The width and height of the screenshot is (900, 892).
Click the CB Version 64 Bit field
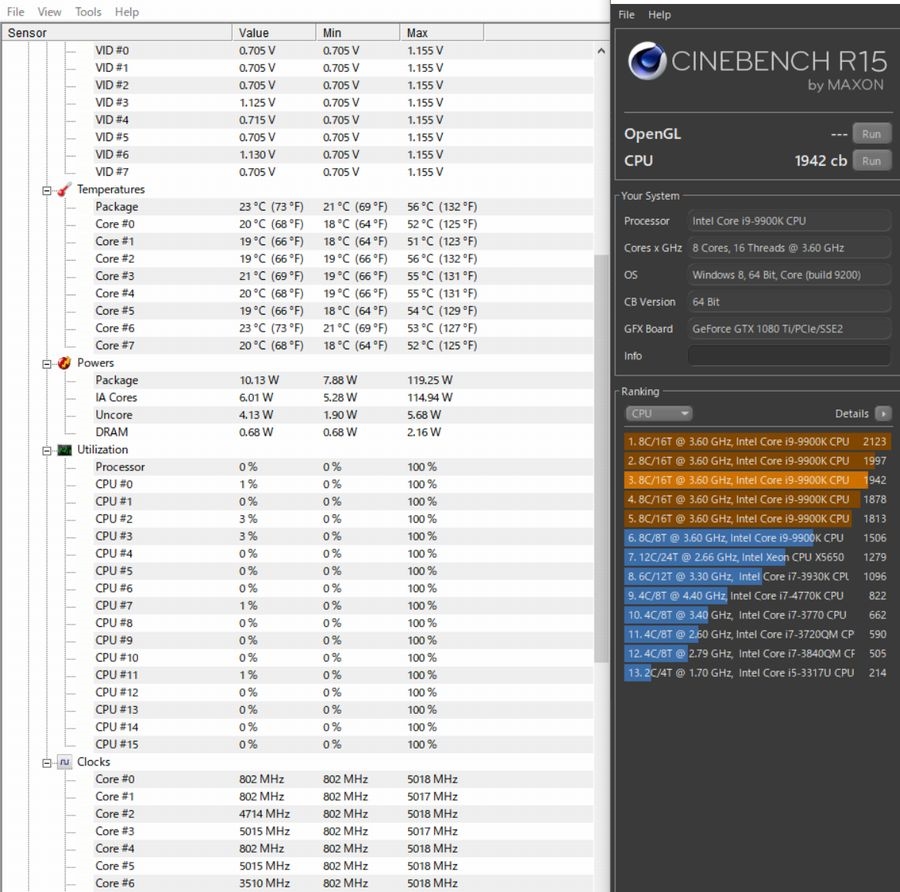click(789, 302)
